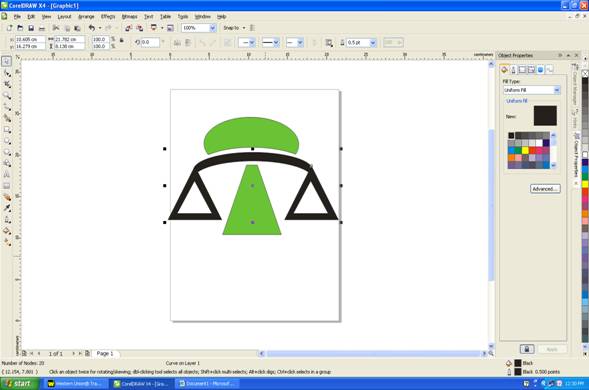Switch to the Page 1 tab

tap(105, 354)
